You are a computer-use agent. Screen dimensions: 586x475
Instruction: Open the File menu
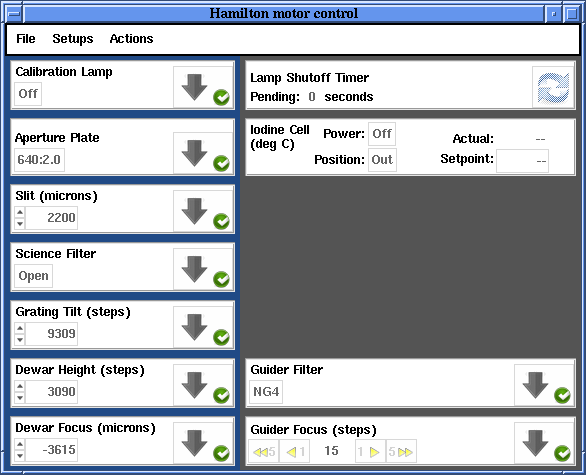tap(25, 38)
